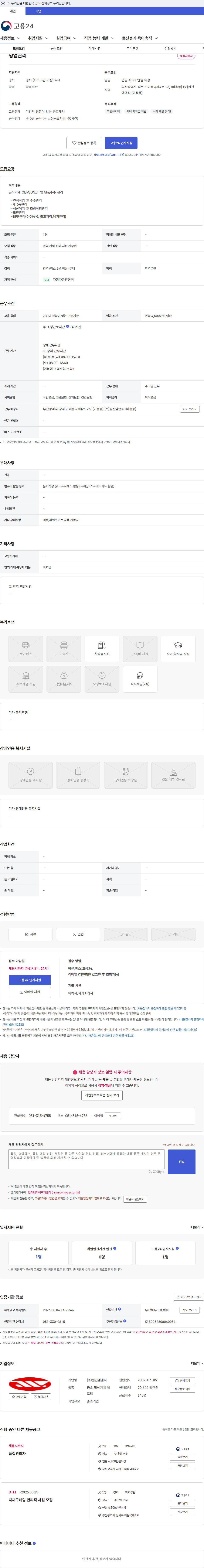Image resolution: width=204 pixels, height=1568 pixels.
Task: Click the top 고용24 입사지원 button
Action: pos(121,143)
